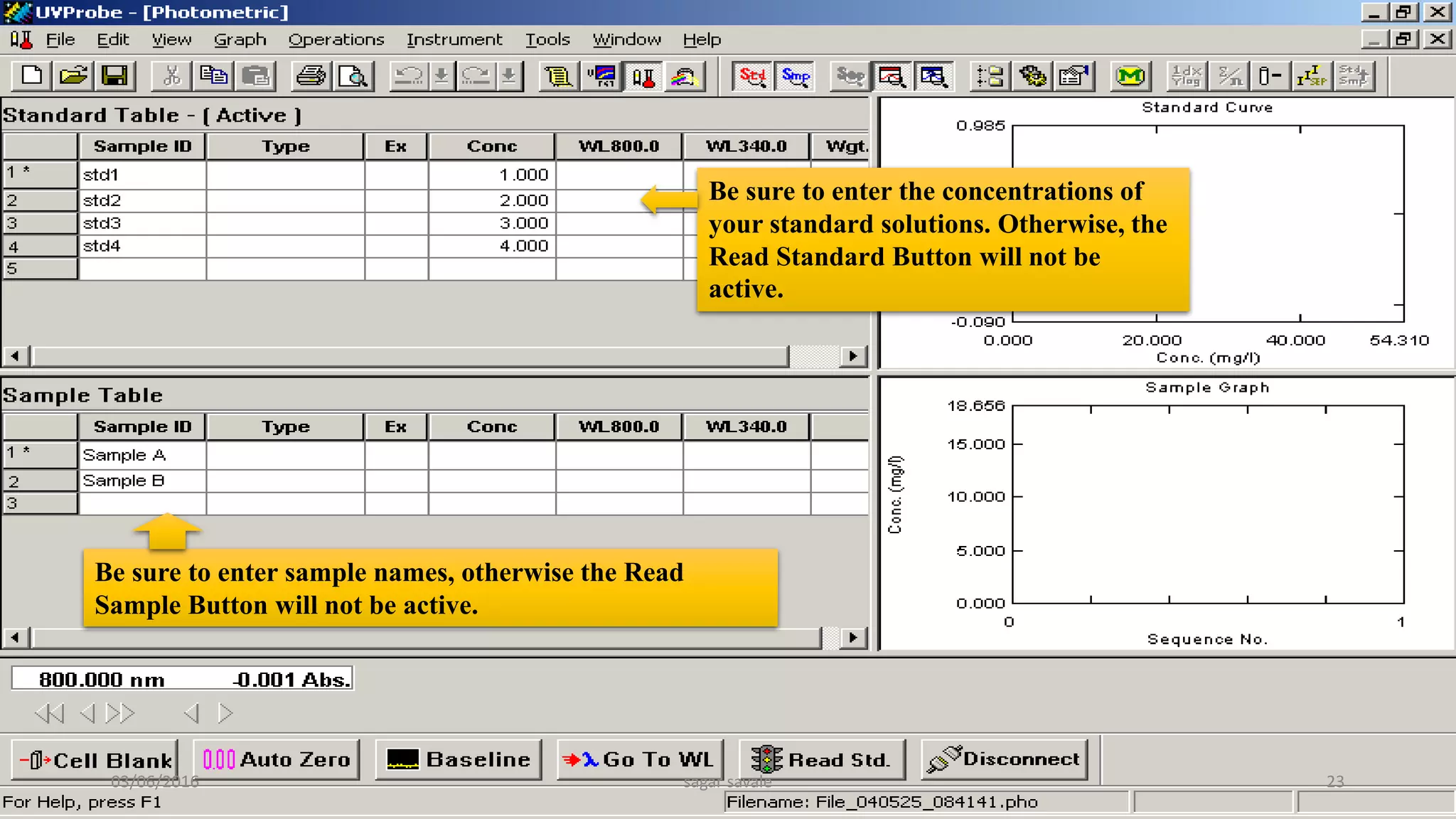
Task: Show the Sample table Smp icon
Action: tap(796, 76)
